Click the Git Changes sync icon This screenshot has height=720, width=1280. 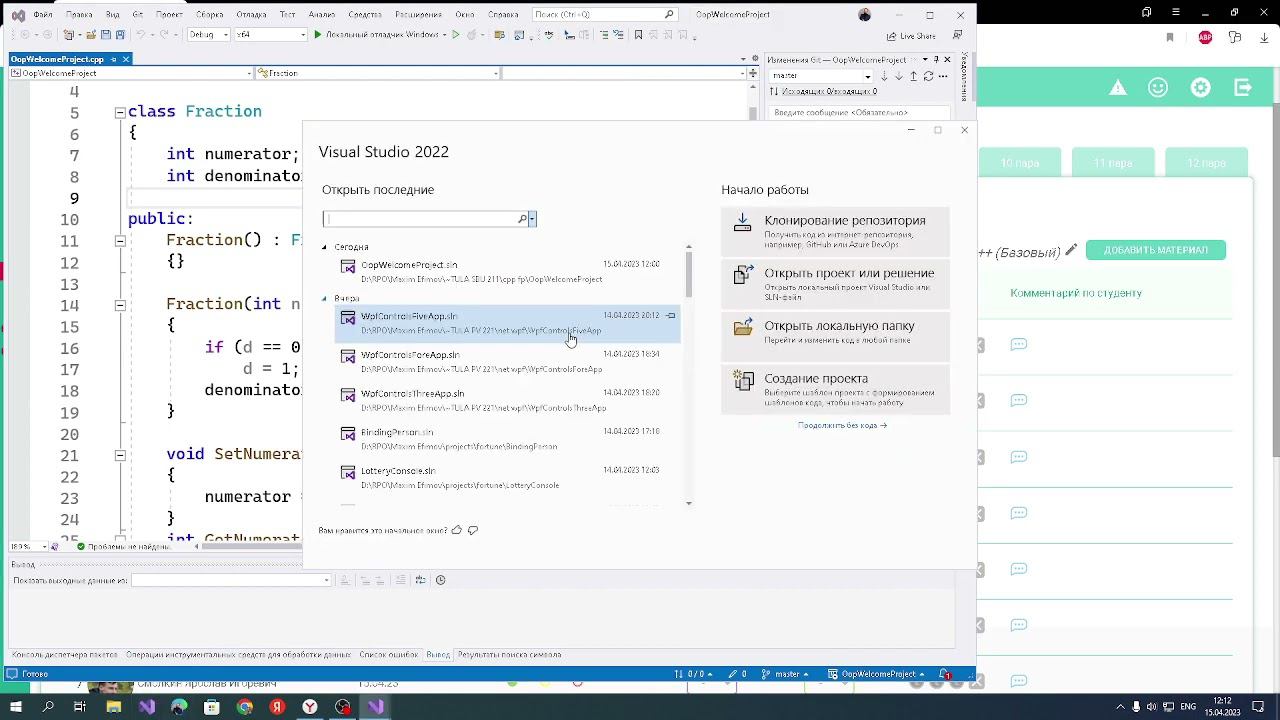pos(928,76)
